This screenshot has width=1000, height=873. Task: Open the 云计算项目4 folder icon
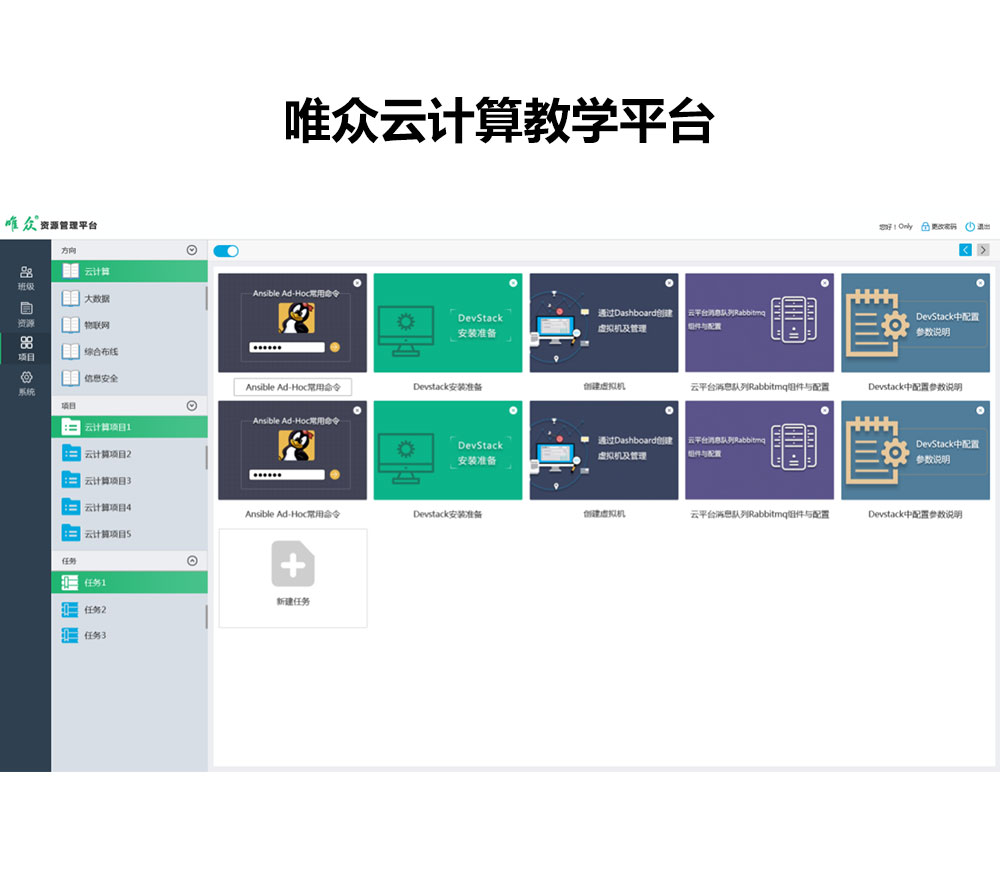(x=71, y=507)
